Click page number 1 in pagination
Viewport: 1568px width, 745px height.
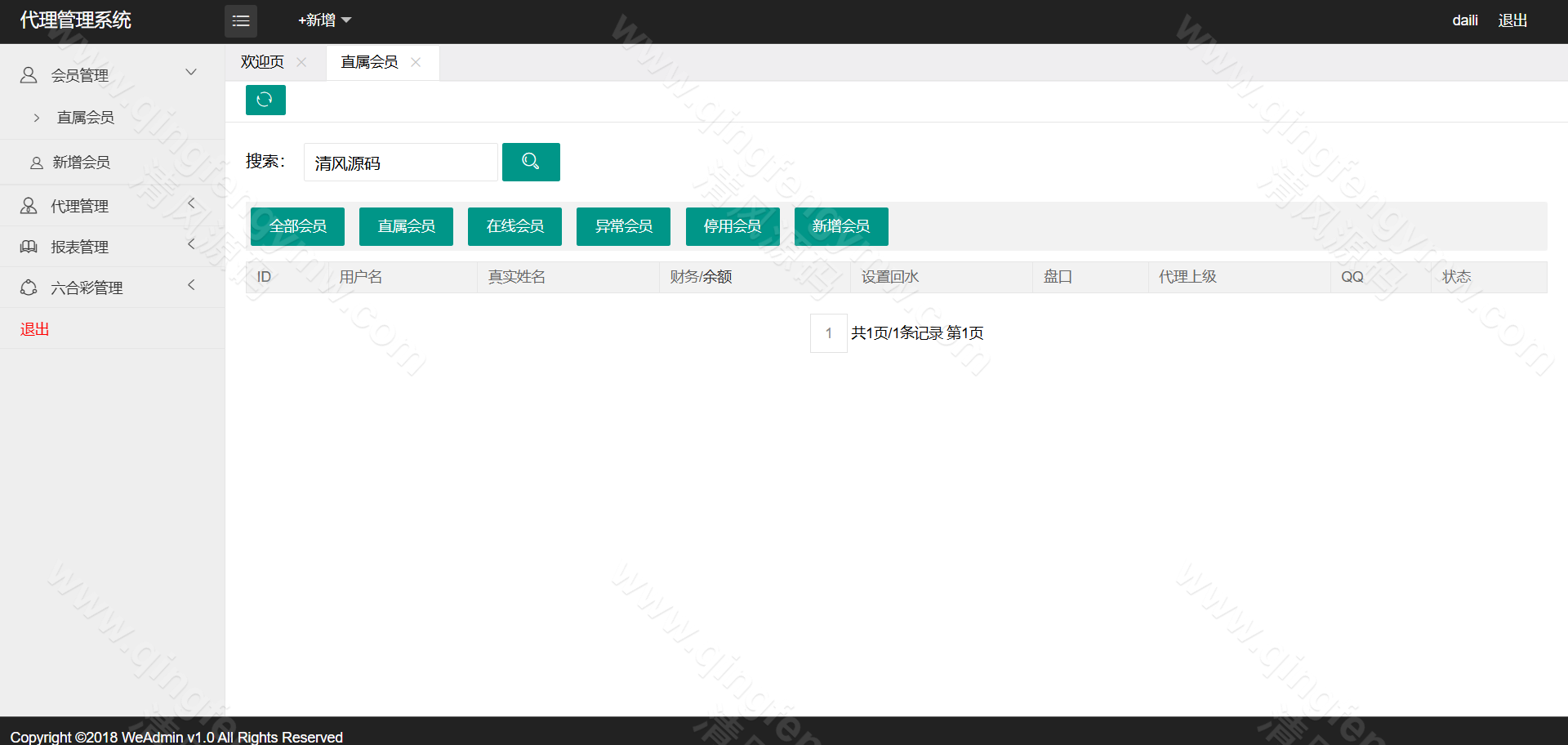point(829,333)
